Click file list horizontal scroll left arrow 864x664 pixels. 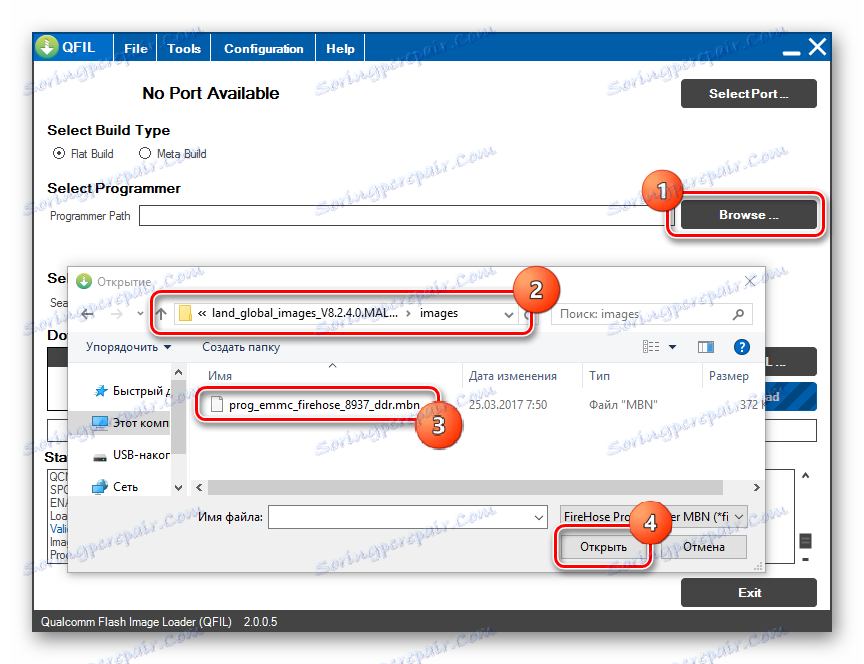pyautogui.click(x=199, y=488)
